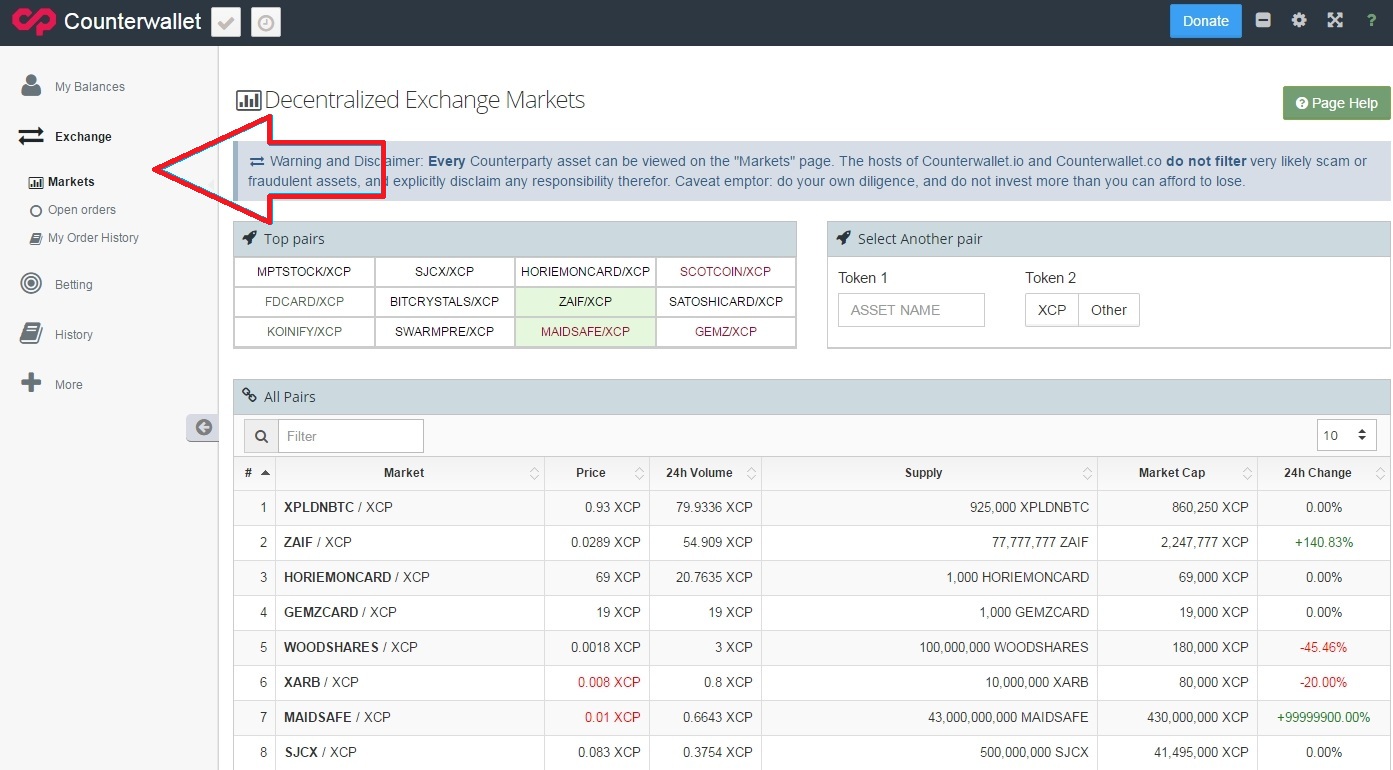Viewport: 1393px width, 770px height.
Task: Choose XCP as Token 2
Action: point(1052,310)
